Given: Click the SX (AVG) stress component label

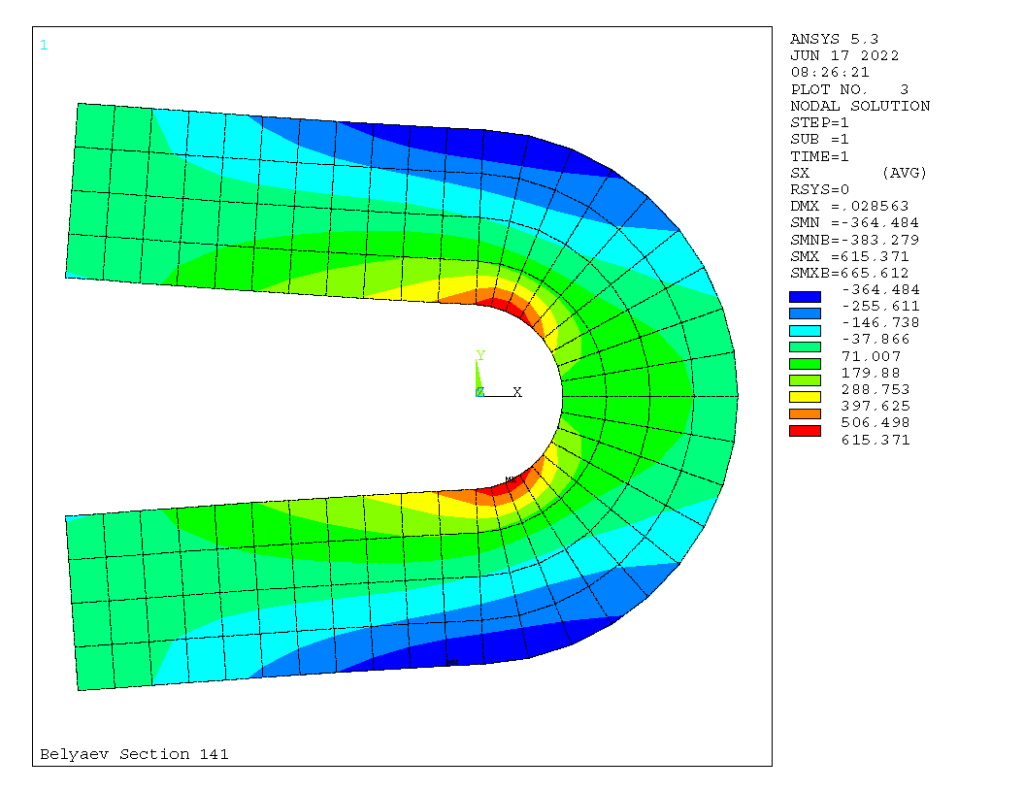Looking at the screenshot, I should tap(858, 173).
